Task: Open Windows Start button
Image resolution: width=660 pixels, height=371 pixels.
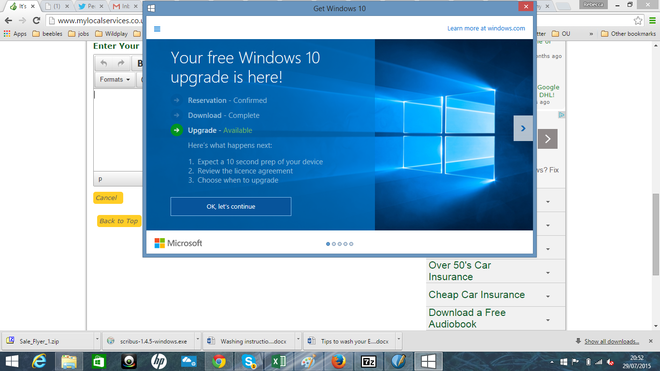Action: pyautogui.click(x=12, y=361)
